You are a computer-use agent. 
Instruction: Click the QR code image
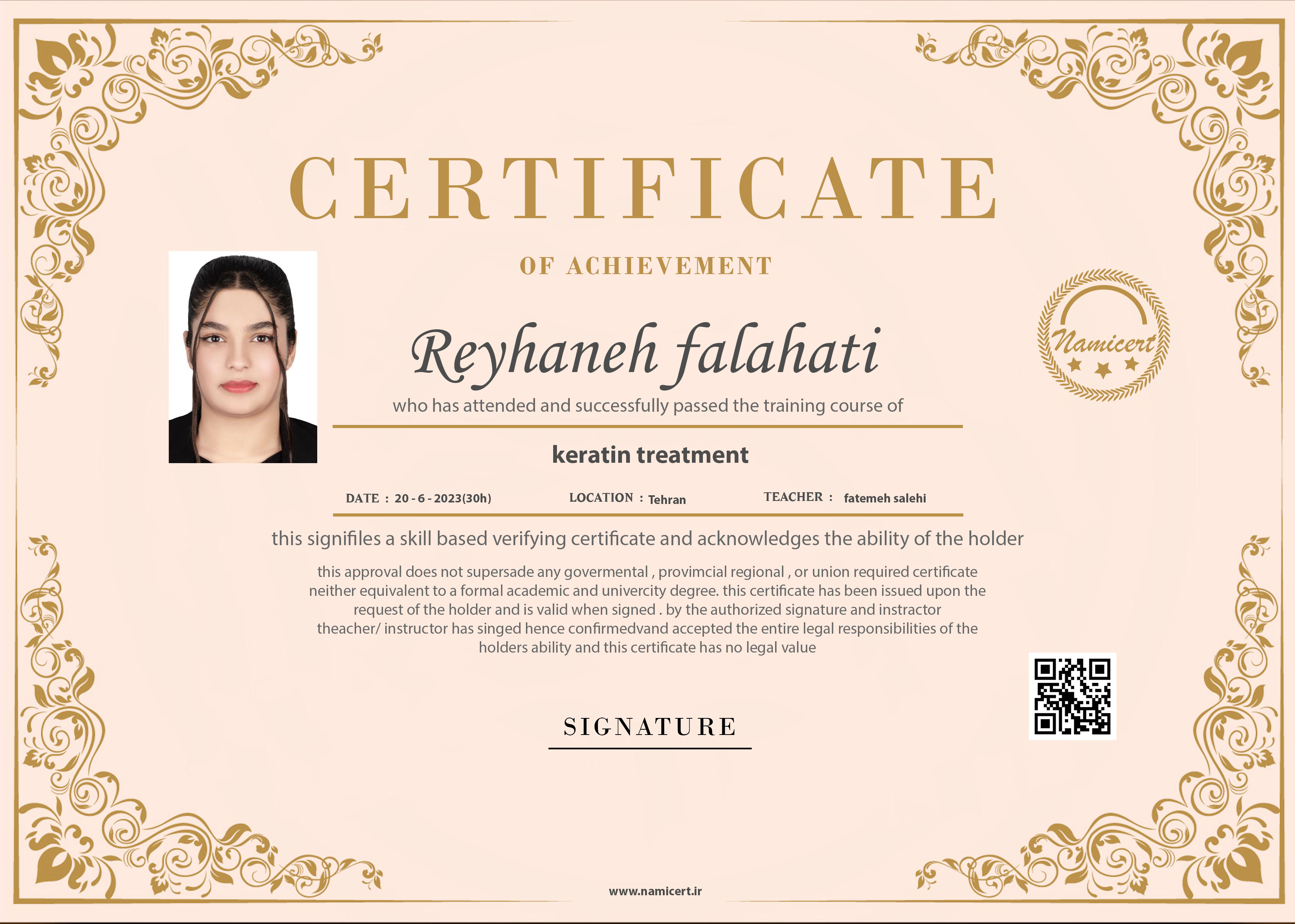tap(1072, 696)
